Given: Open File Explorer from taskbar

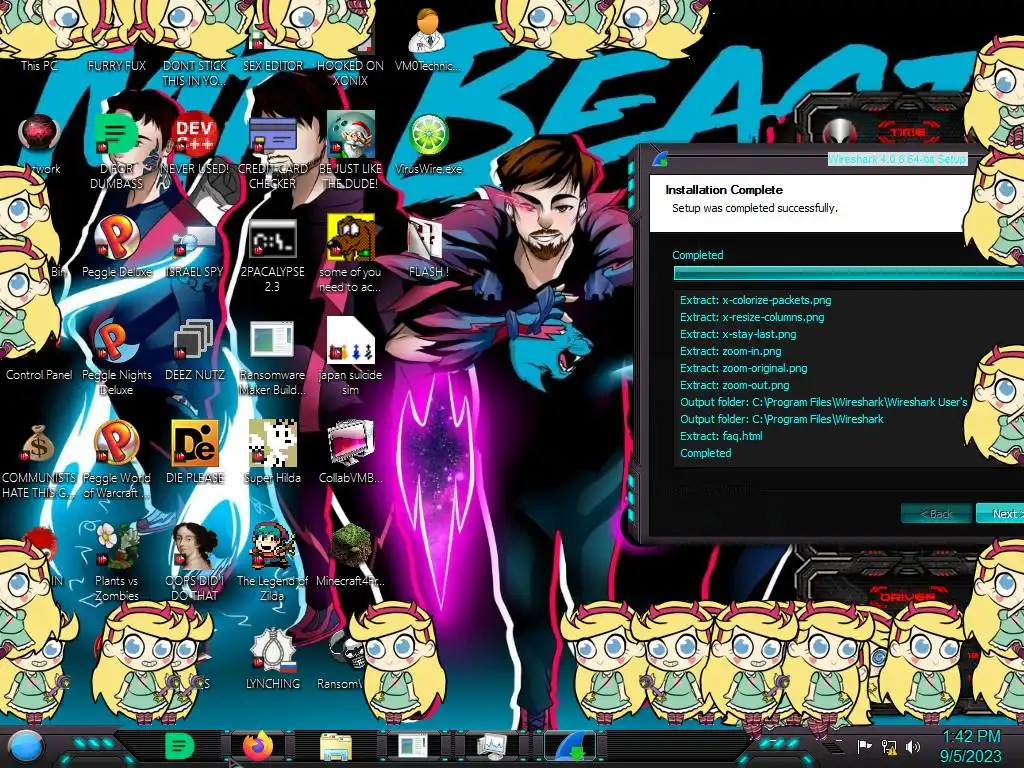Looking at the screenshot, I should (336, 746).
